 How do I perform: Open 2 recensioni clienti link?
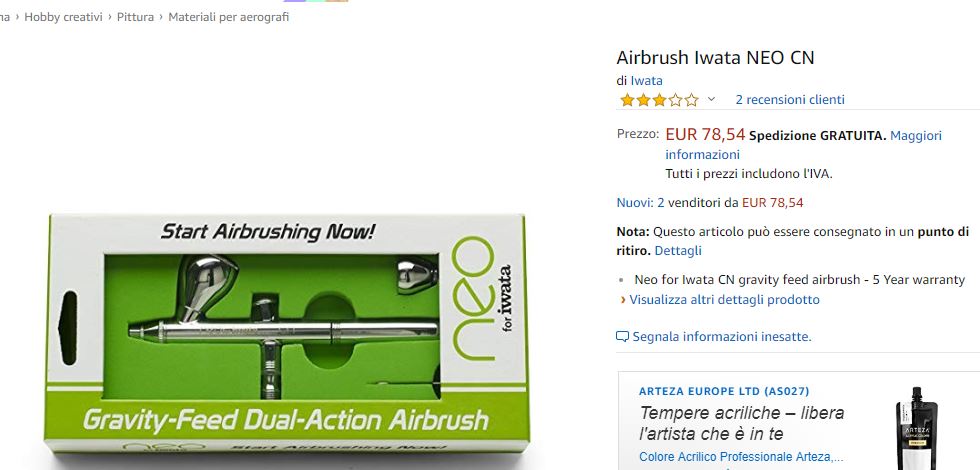coord(790,99)
